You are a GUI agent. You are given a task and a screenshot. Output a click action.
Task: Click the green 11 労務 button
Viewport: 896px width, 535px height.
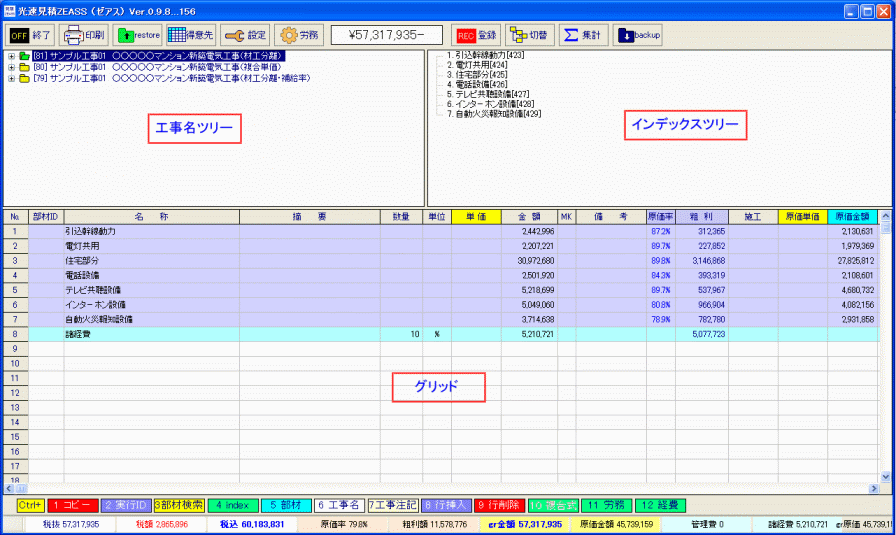(607, 505)
